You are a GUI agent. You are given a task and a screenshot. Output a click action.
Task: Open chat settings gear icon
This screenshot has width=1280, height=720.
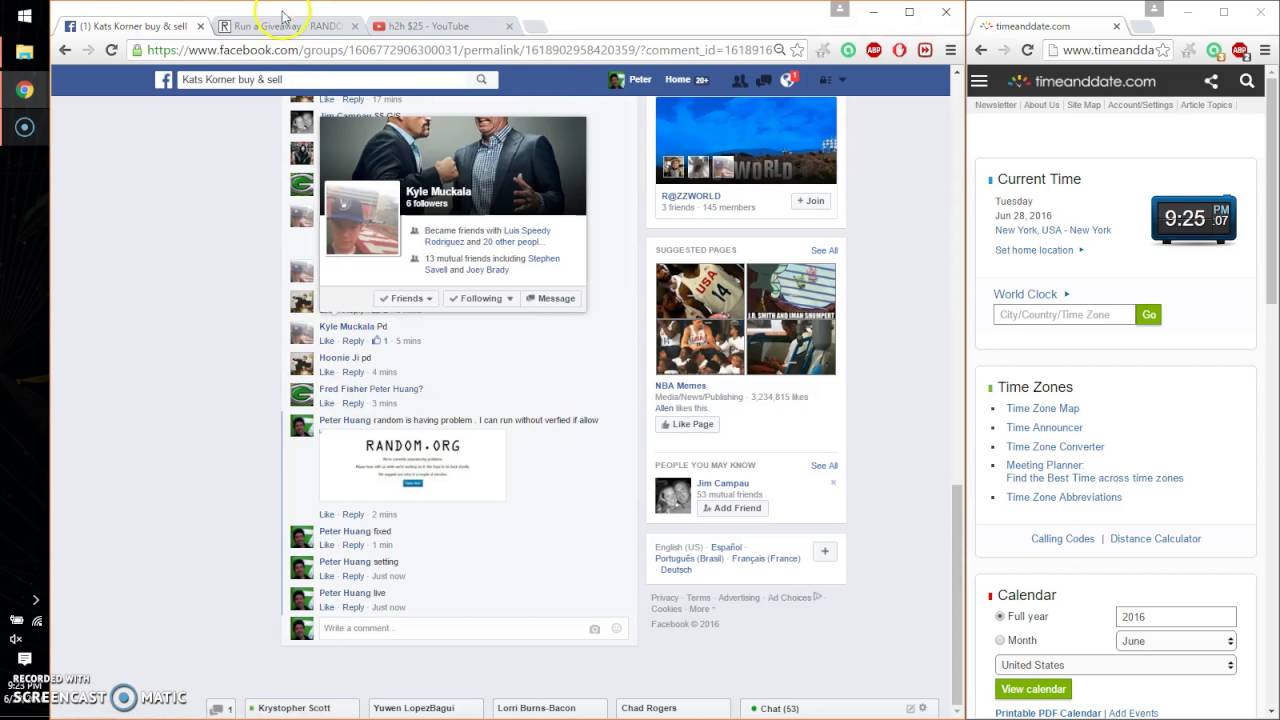[x=924, y=708]
